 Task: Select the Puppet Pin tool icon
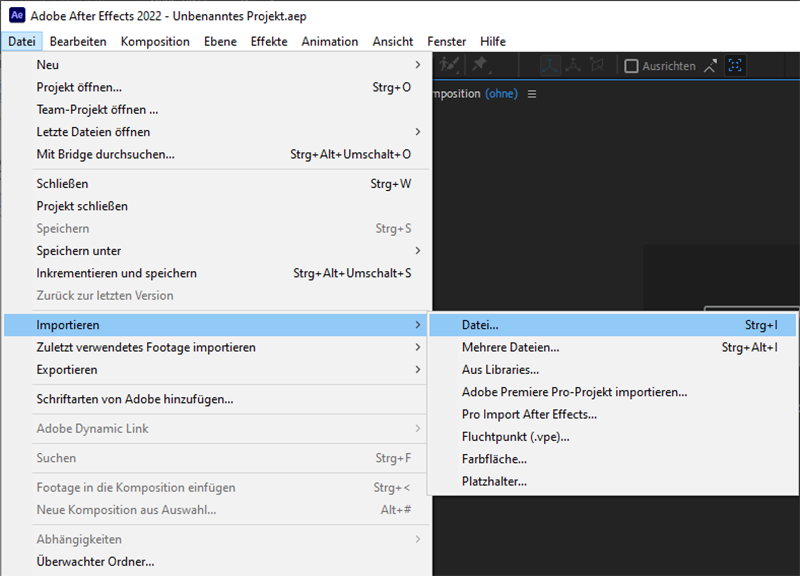480,65
